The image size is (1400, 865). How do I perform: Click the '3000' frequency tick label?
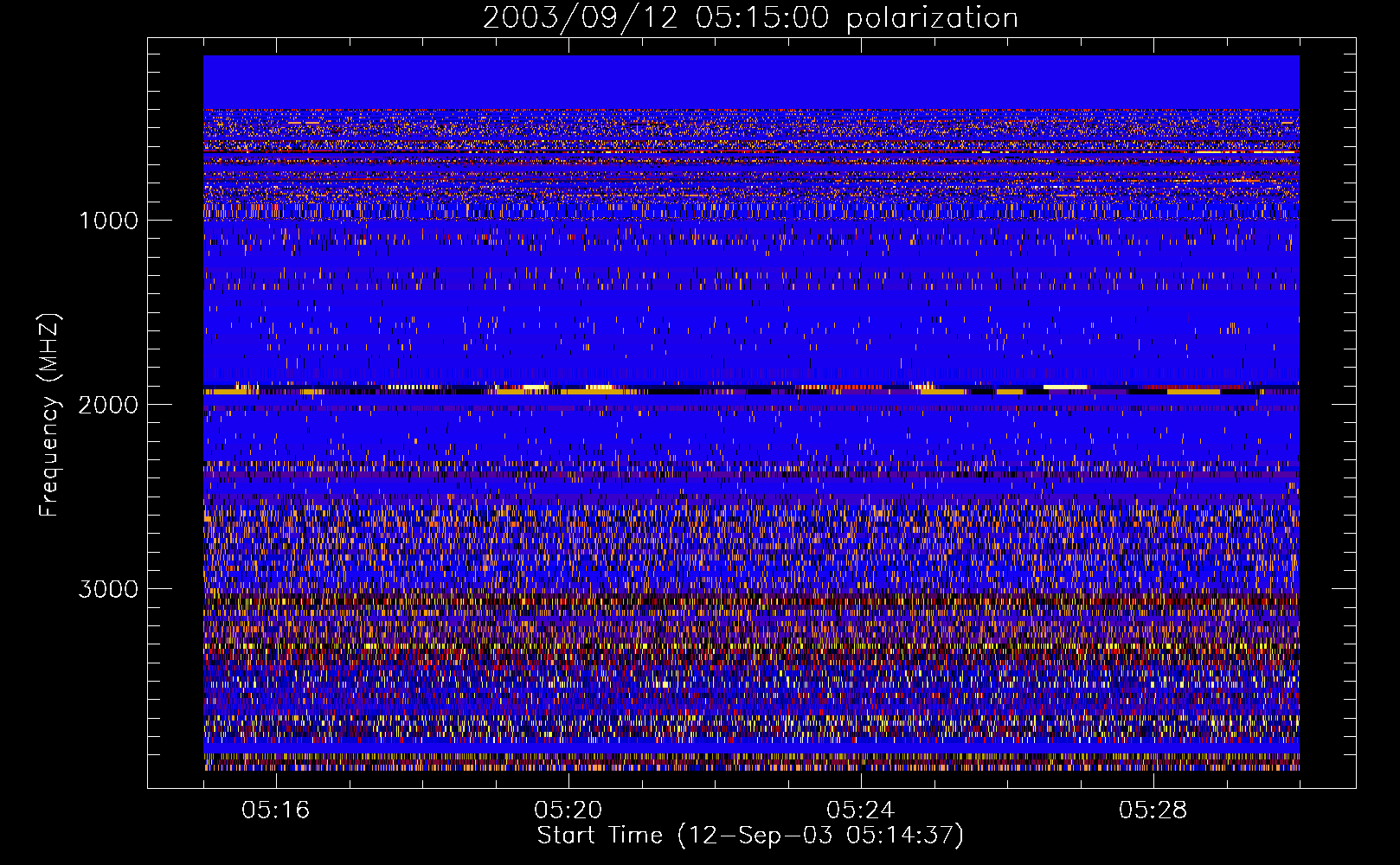pyautogui.click(x=108, y=589)
